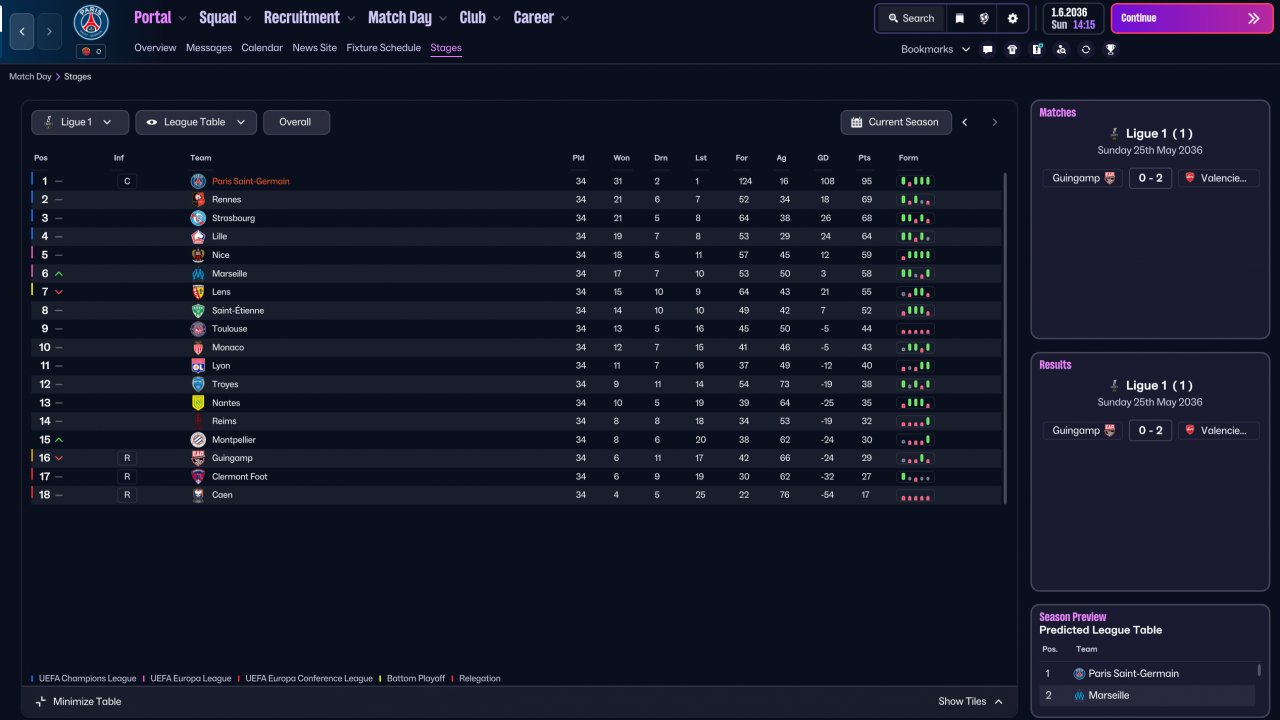Open the Match Day breadcrumb link

pyautogui.click(x=30, y=77)
